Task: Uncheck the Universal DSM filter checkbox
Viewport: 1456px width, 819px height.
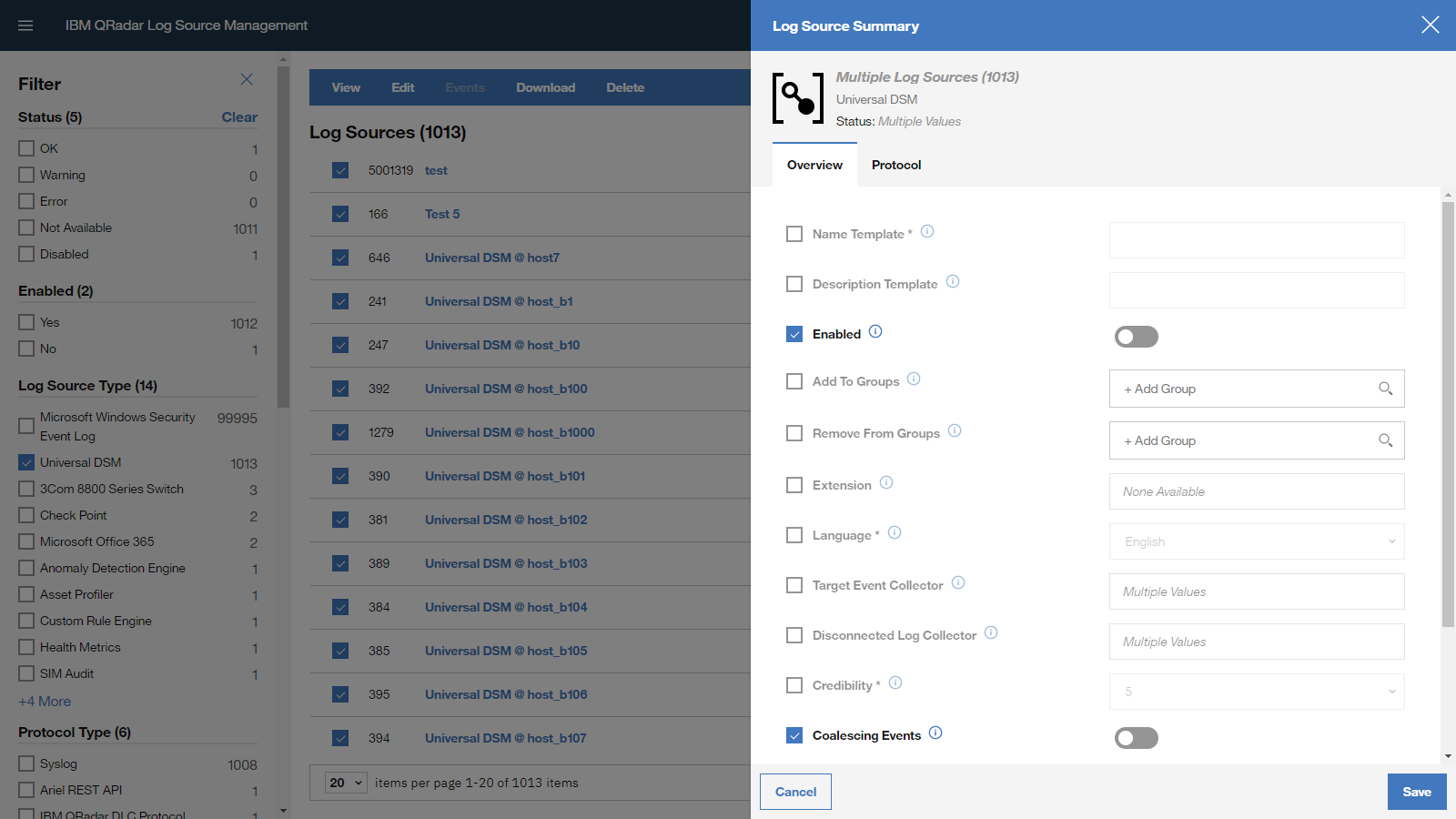Action: tap(25, 462)
